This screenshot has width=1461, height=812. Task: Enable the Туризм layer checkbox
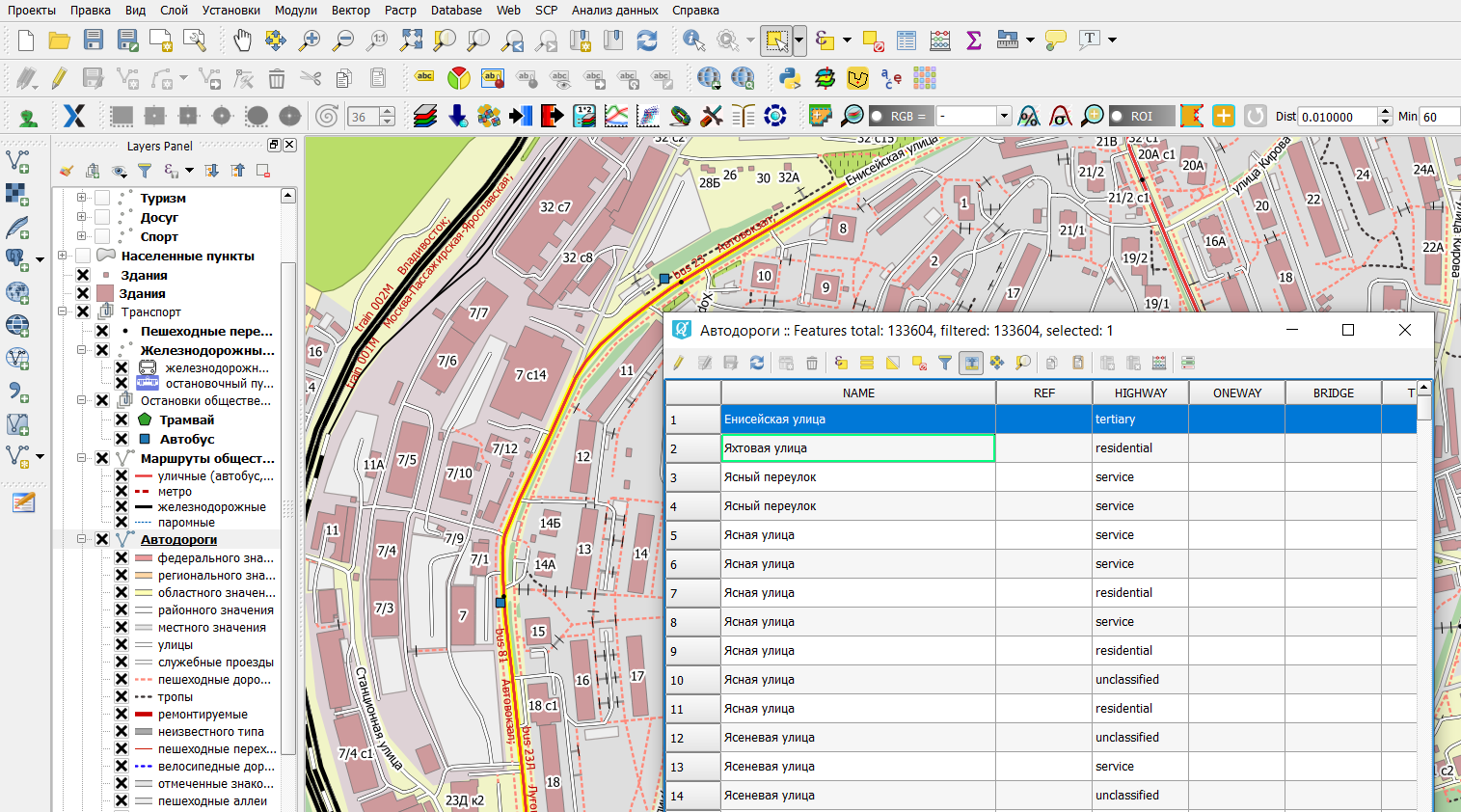click(102, 198)
